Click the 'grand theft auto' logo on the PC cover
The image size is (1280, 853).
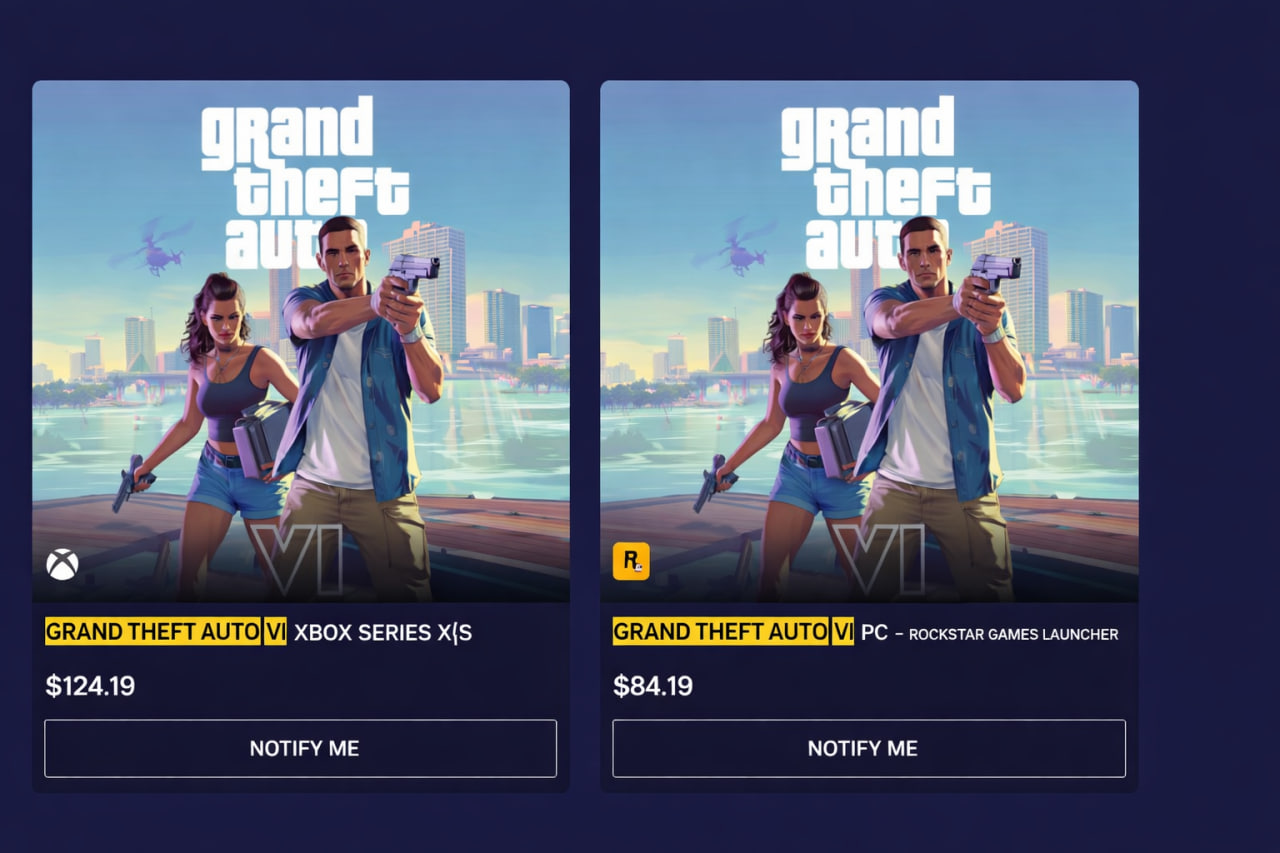[x=882, y=182]
